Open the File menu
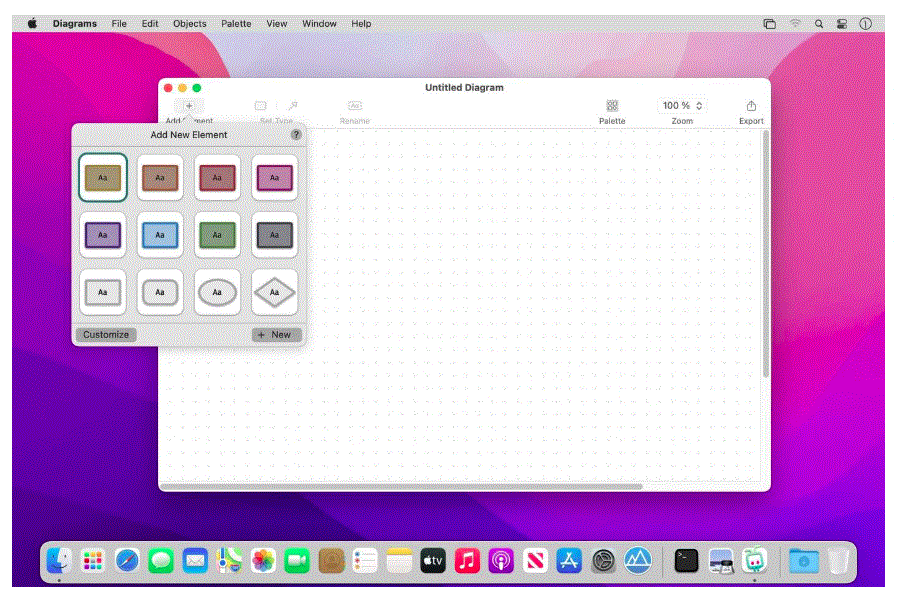The width and height of the screenshot is (898, 599). 119,23
